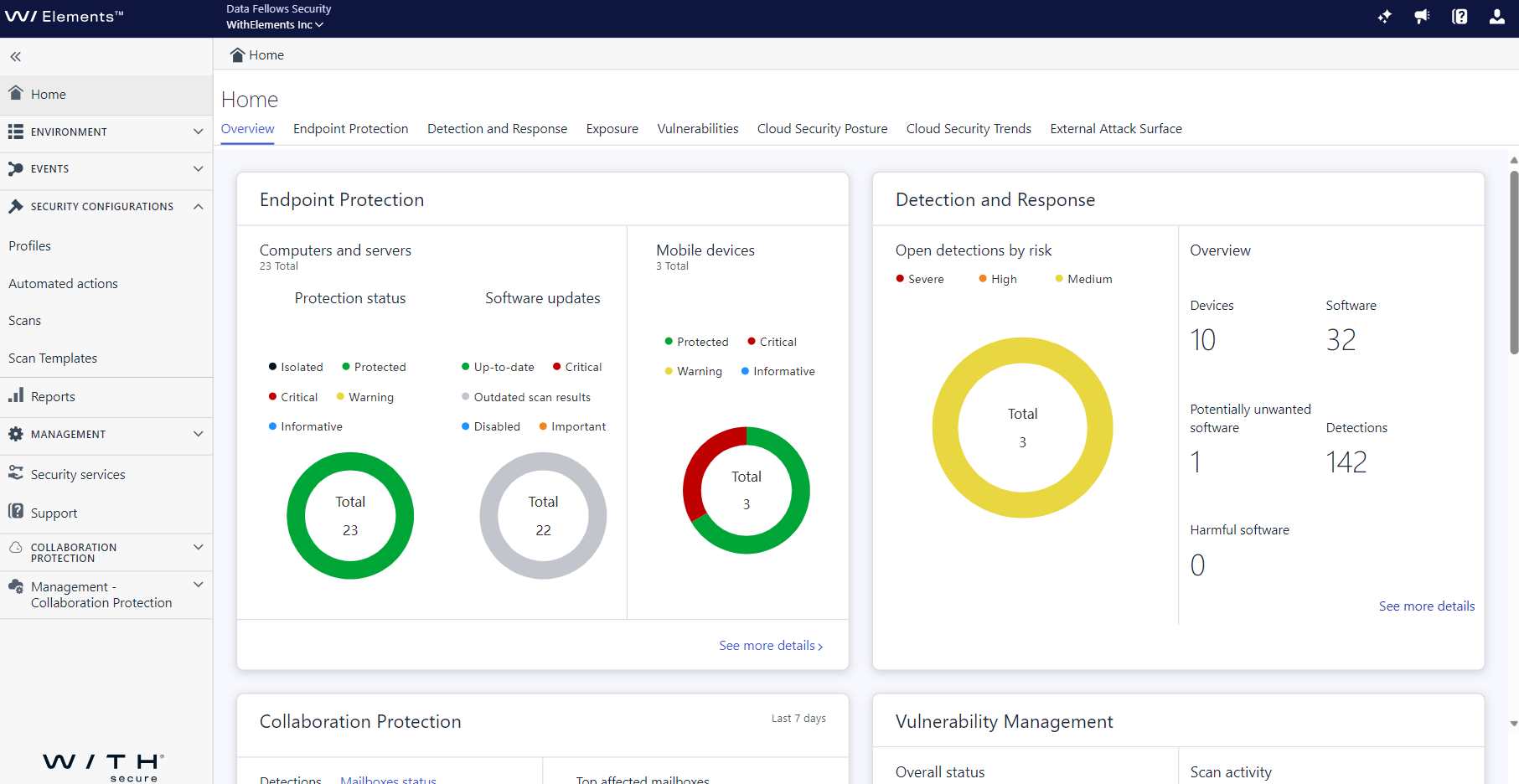Image resolution: width=1519 pixels, height=784 pixels.
Task: Open the announcements megaphone icon
Action: coord(1422,17)
